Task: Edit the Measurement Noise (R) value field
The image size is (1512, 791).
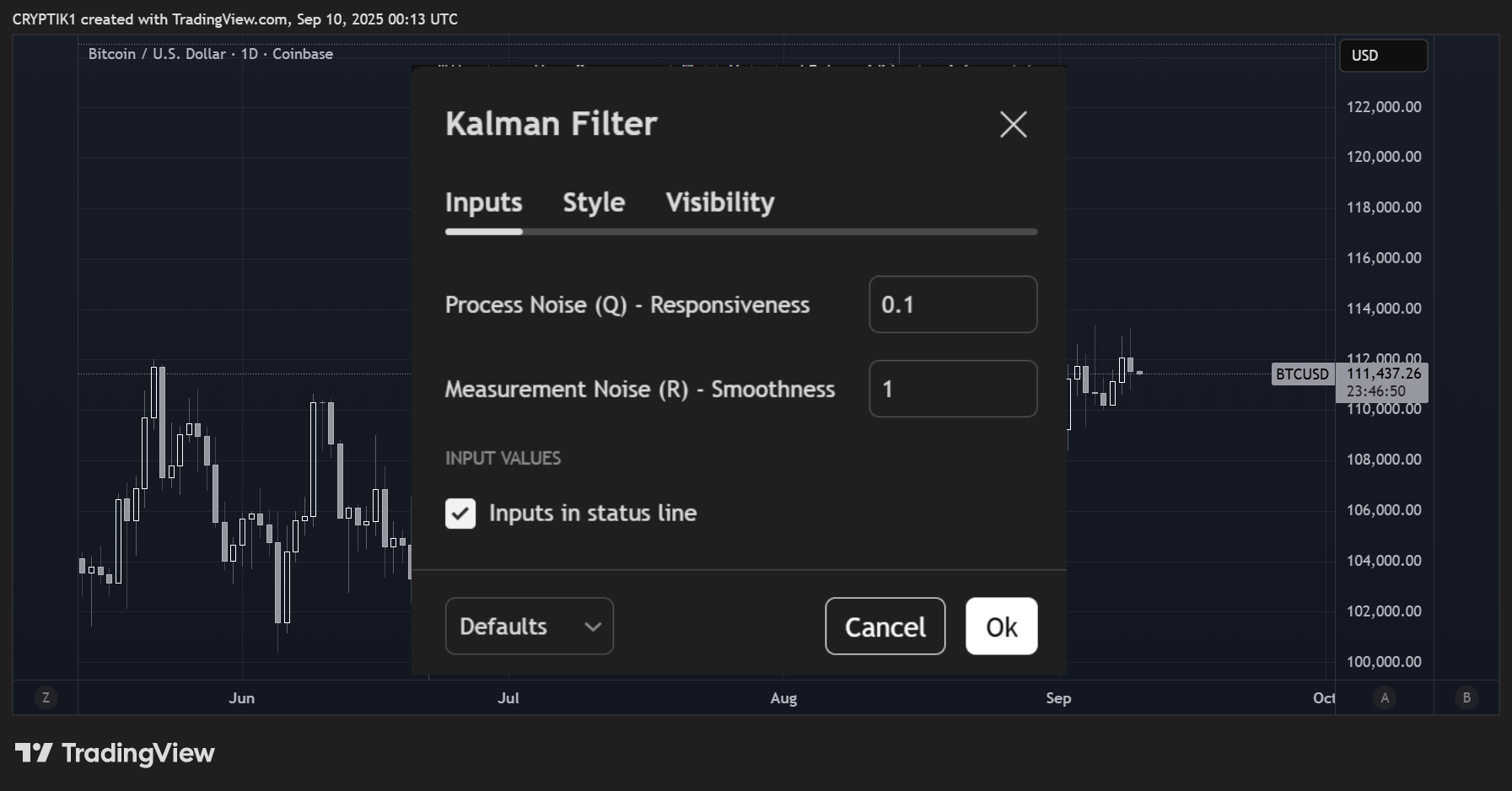Action: click(x=953, y=389)
